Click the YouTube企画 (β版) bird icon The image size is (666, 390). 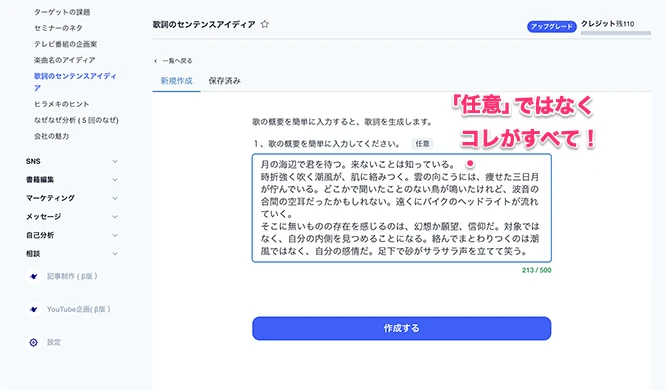(x=34, y=309)
